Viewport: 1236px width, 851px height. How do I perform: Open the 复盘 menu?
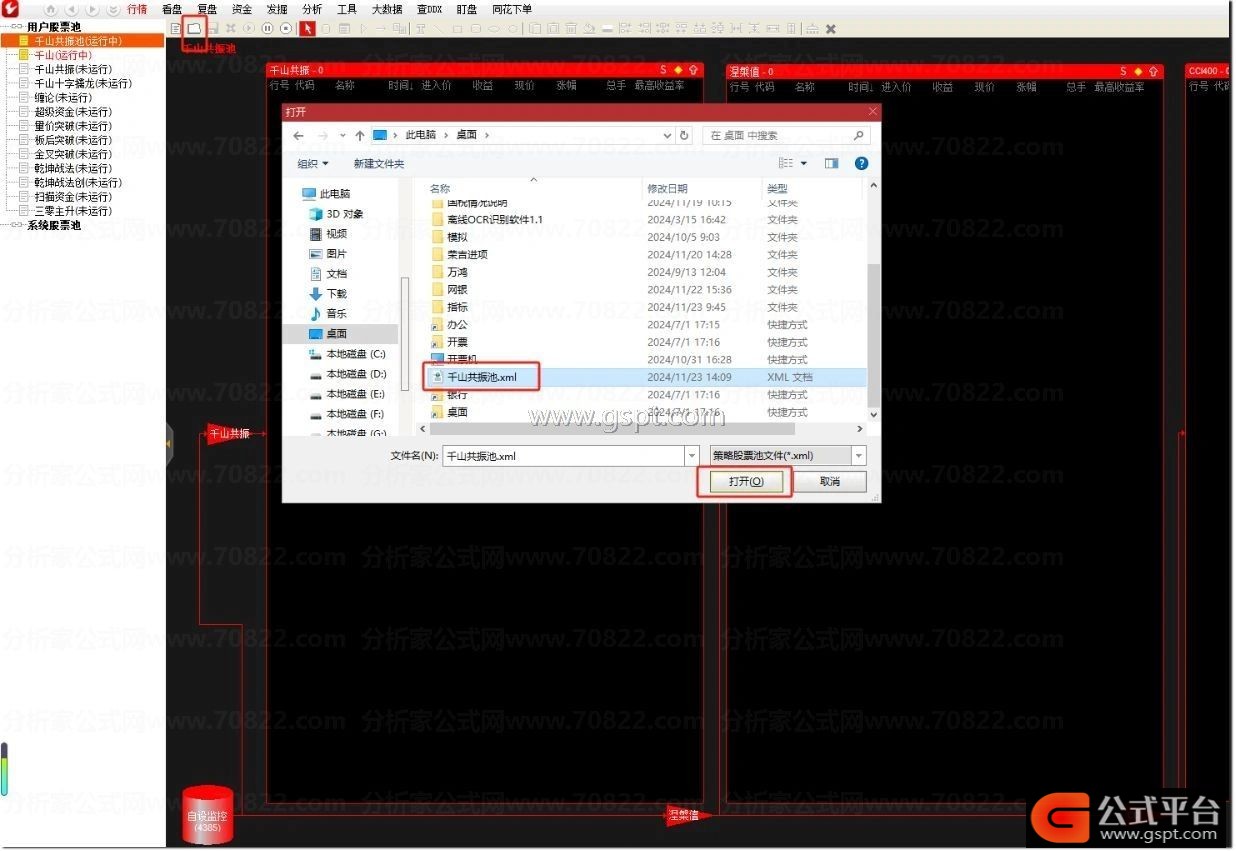coord(207,9)
